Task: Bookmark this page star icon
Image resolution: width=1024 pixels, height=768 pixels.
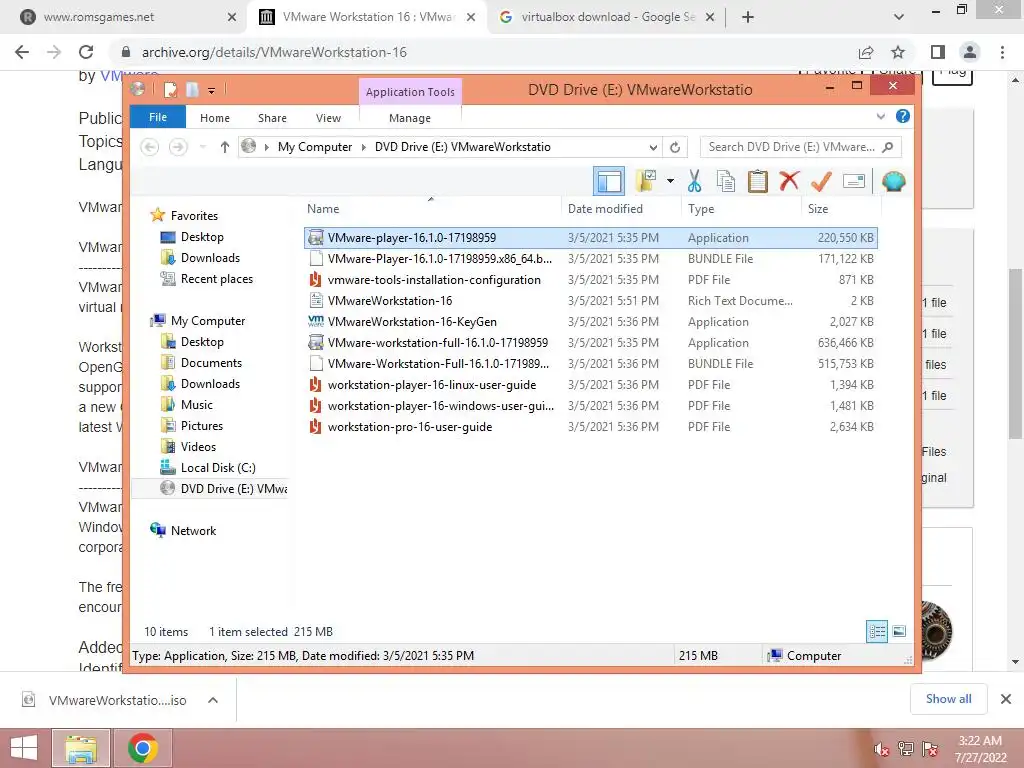Action: (x=898, y=52)
